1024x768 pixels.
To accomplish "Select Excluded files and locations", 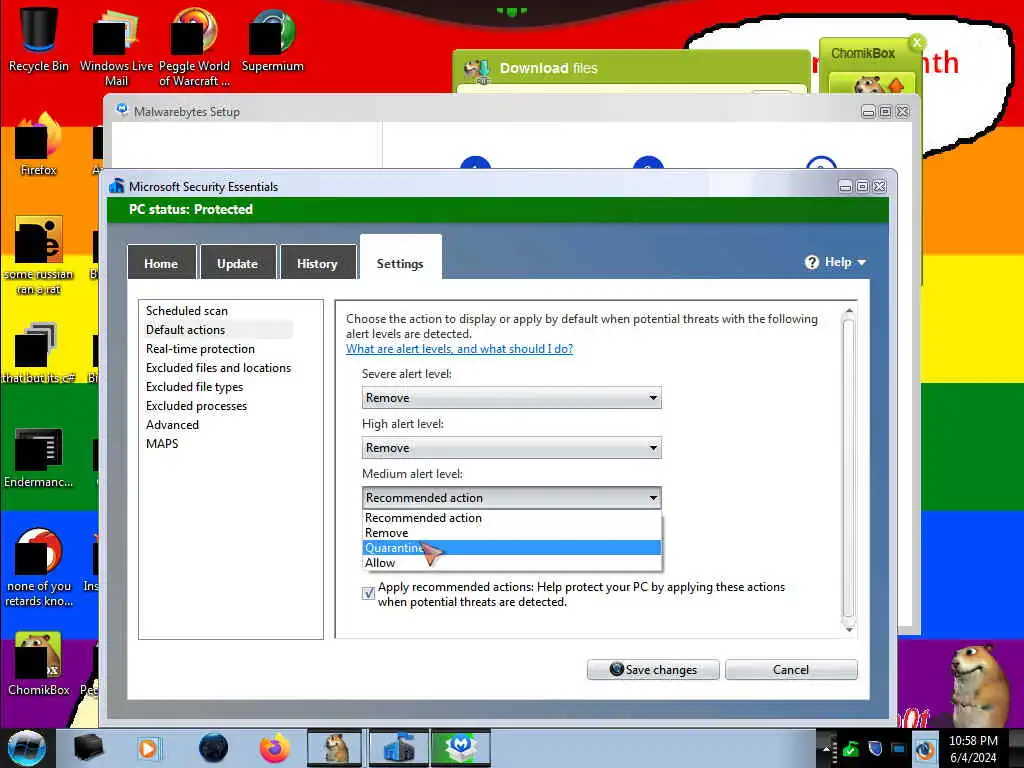I will pyautogui.click(x=219, y=368).
